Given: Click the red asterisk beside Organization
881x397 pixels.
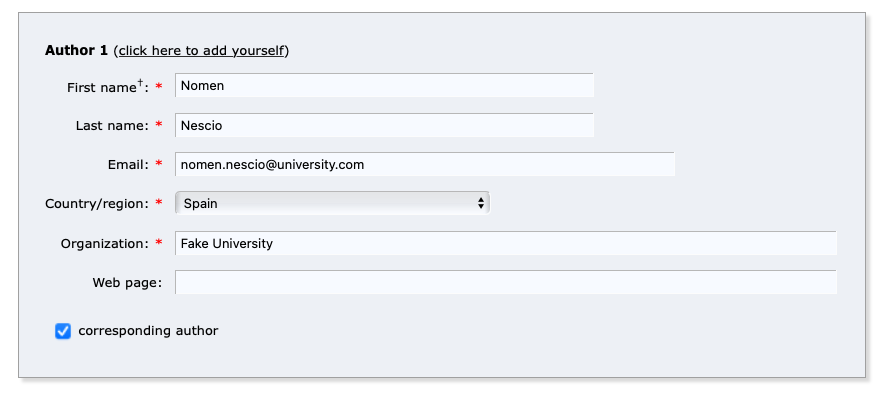Looking at the screenshot, I should coord(159,243).
